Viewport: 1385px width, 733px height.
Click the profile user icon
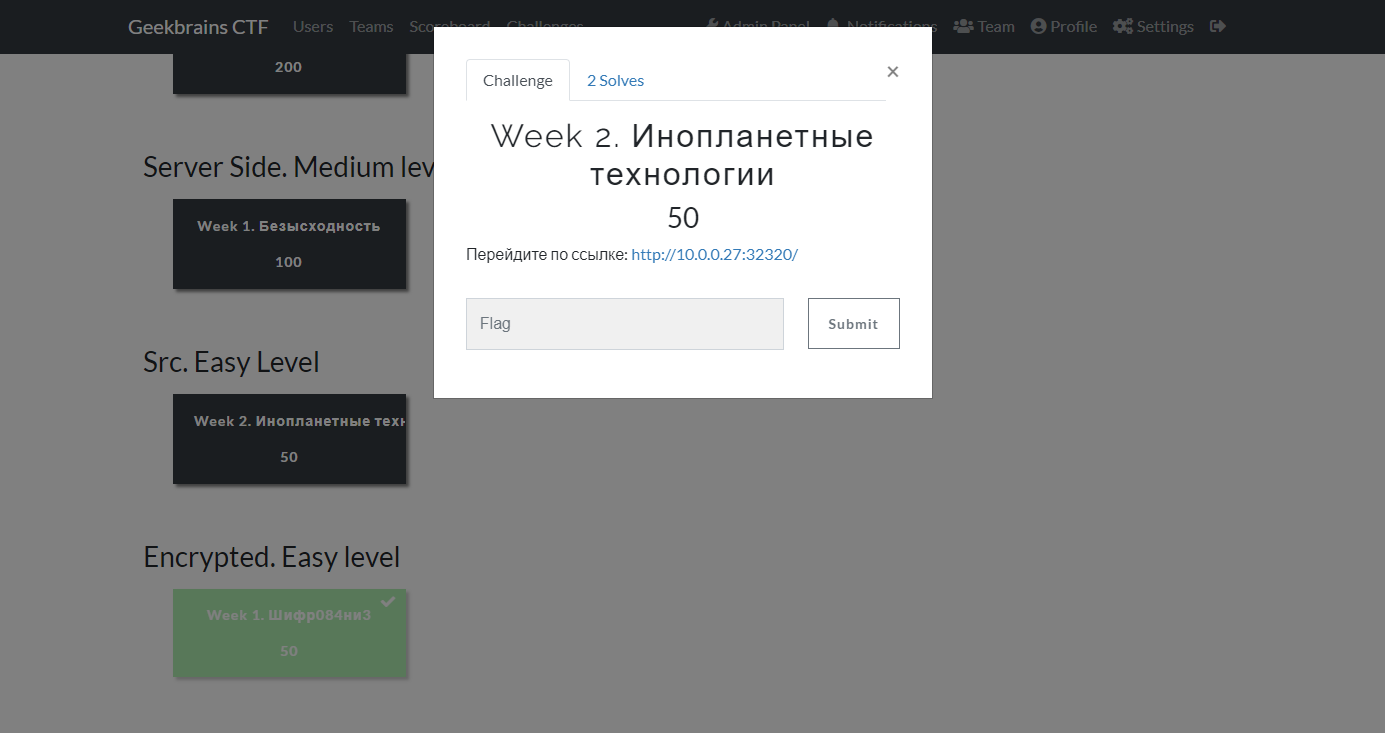pyautogui.click(x=1038, y=27)
